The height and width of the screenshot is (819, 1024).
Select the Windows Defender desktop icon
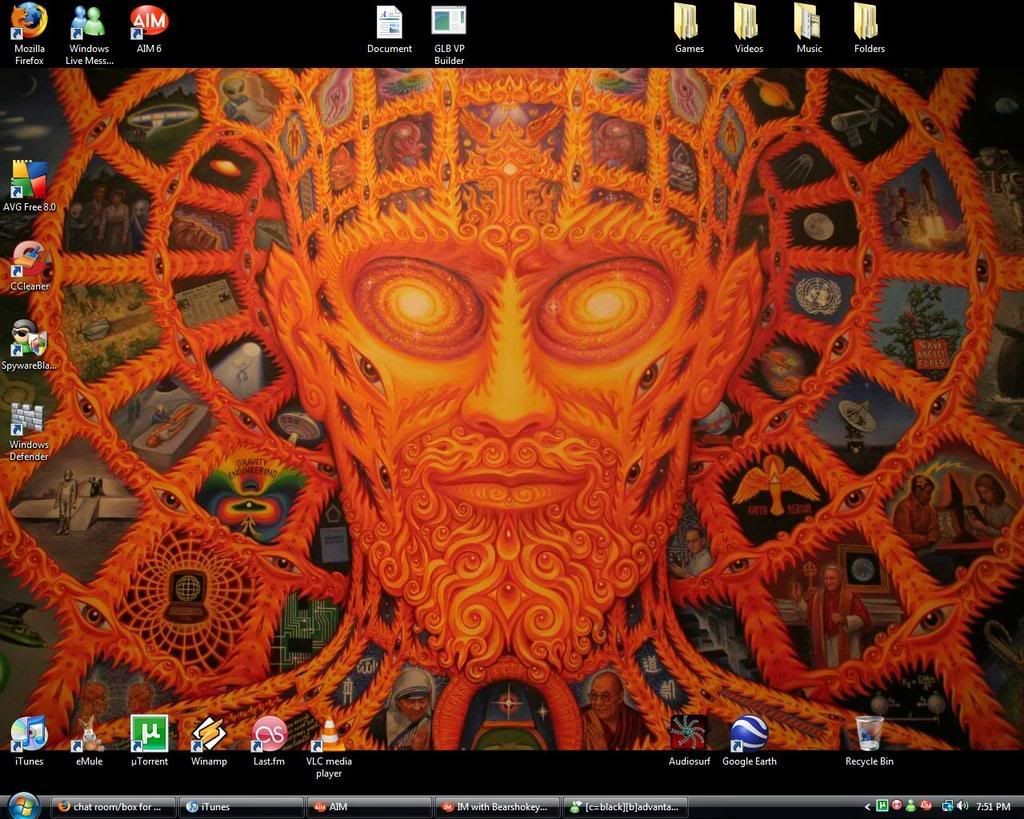pyautogui.click(x=29, y=432)
